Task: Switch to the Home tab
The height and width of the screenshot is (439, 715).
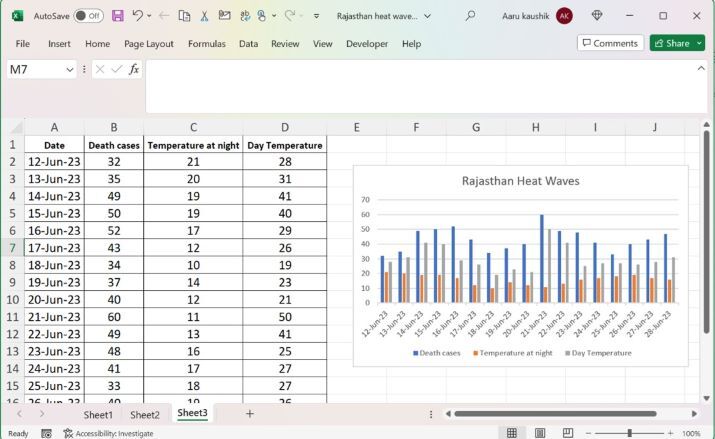Action: (98, 44)
